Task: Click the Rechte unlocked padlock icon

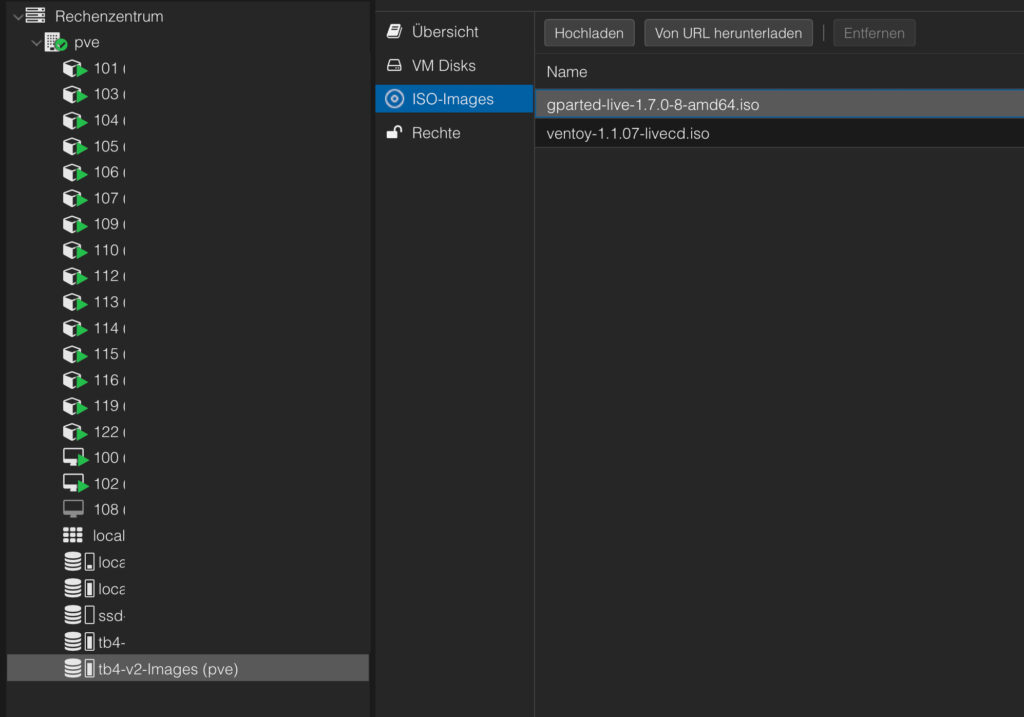Action: [x=394, y=133]
